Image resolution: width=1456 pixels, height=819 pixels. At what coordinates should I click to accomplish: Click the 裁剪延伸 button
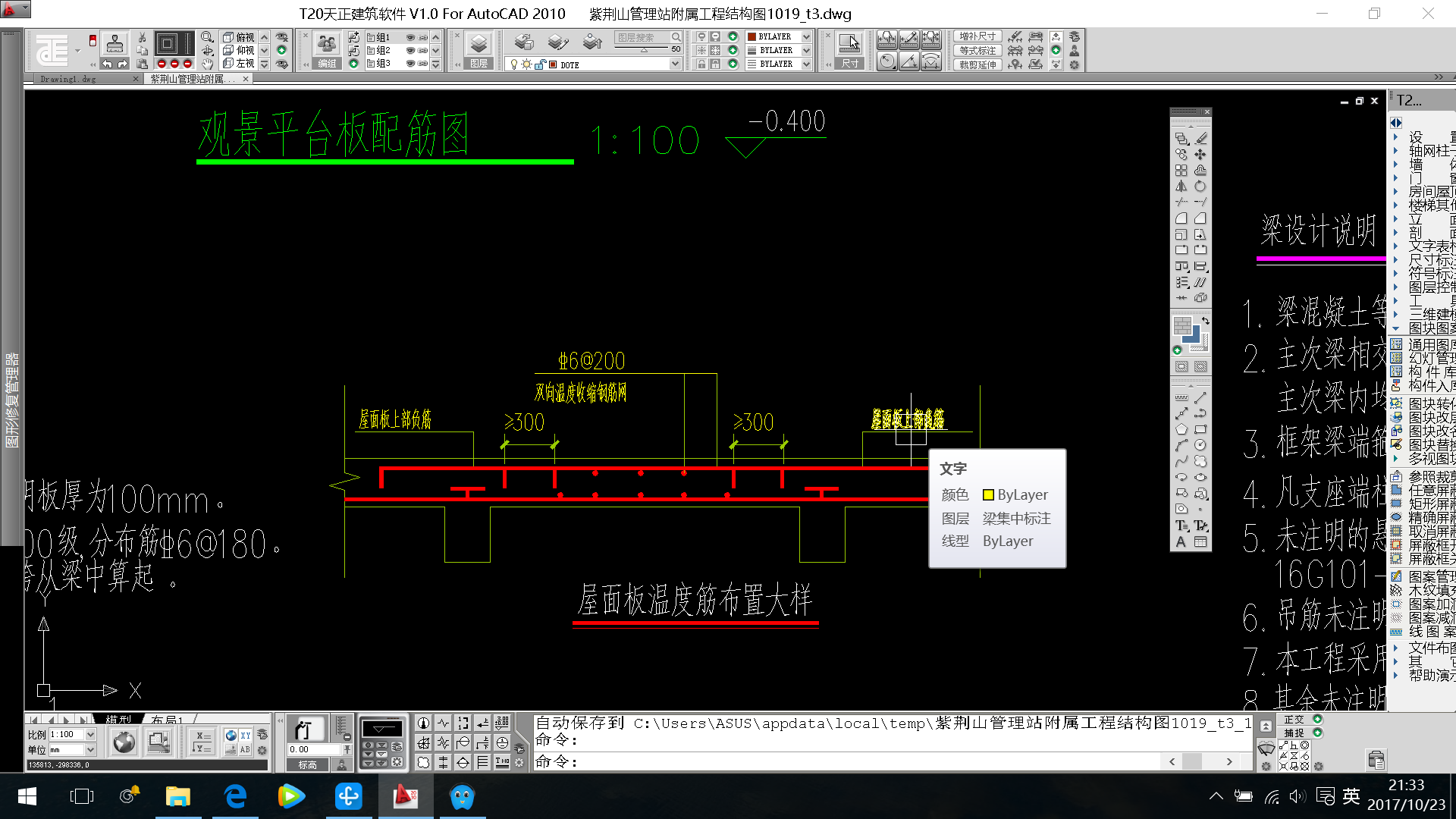click(977, 64)
